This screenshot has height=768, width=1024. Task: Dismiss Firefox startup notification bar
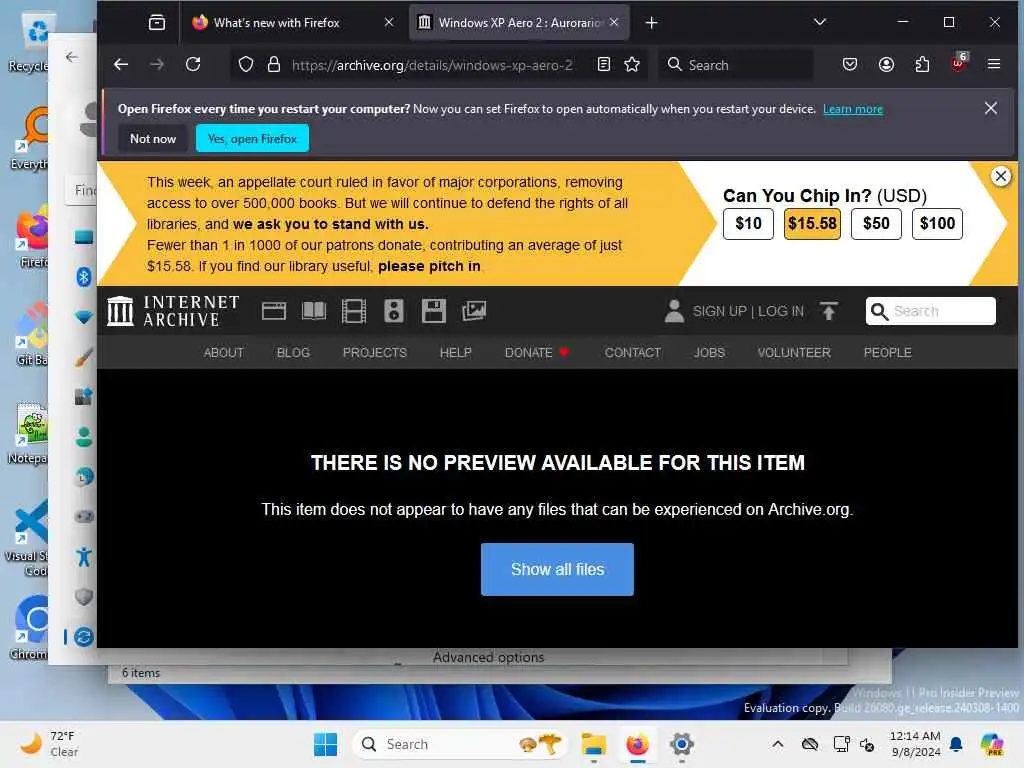[x=991, y=108]
